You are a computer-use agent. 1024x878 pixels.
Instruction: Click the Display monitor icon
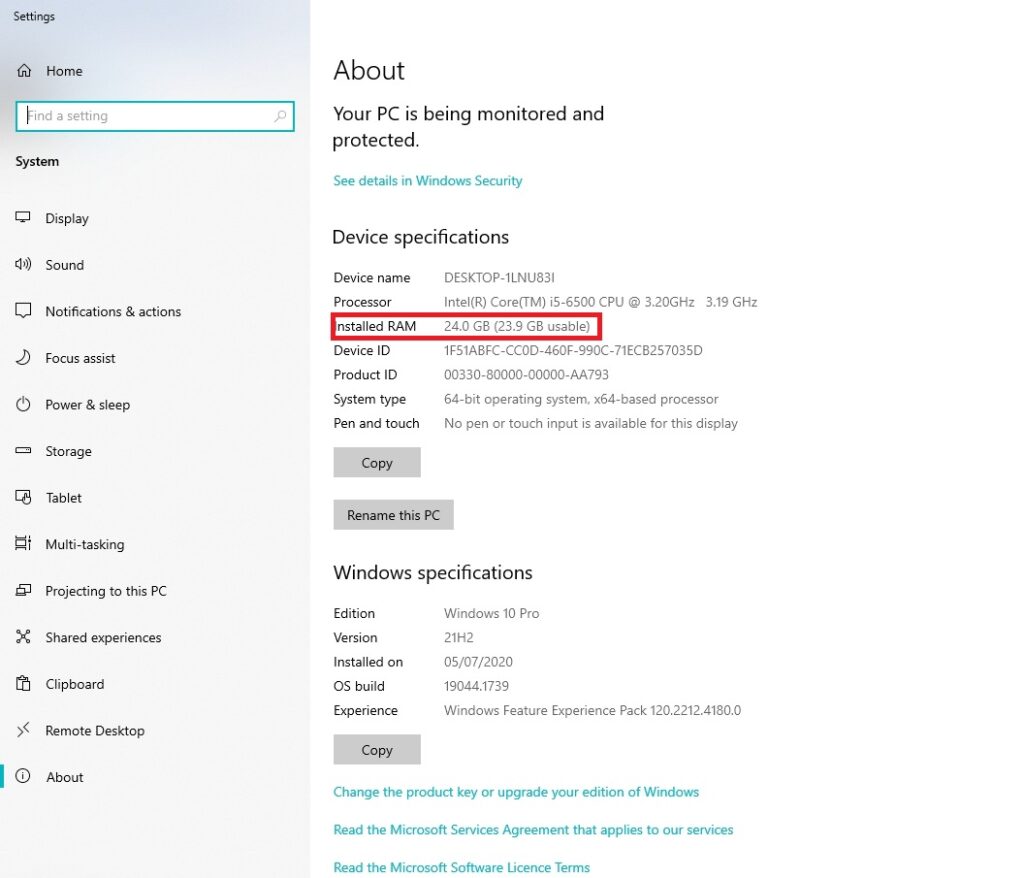[23, 218]
